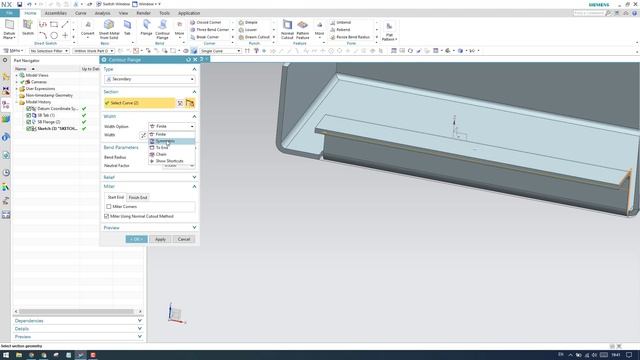Viewport: 640px width, 360px height.
Task: Click the Closed Corner tool
Action: (x=206, y=22)
